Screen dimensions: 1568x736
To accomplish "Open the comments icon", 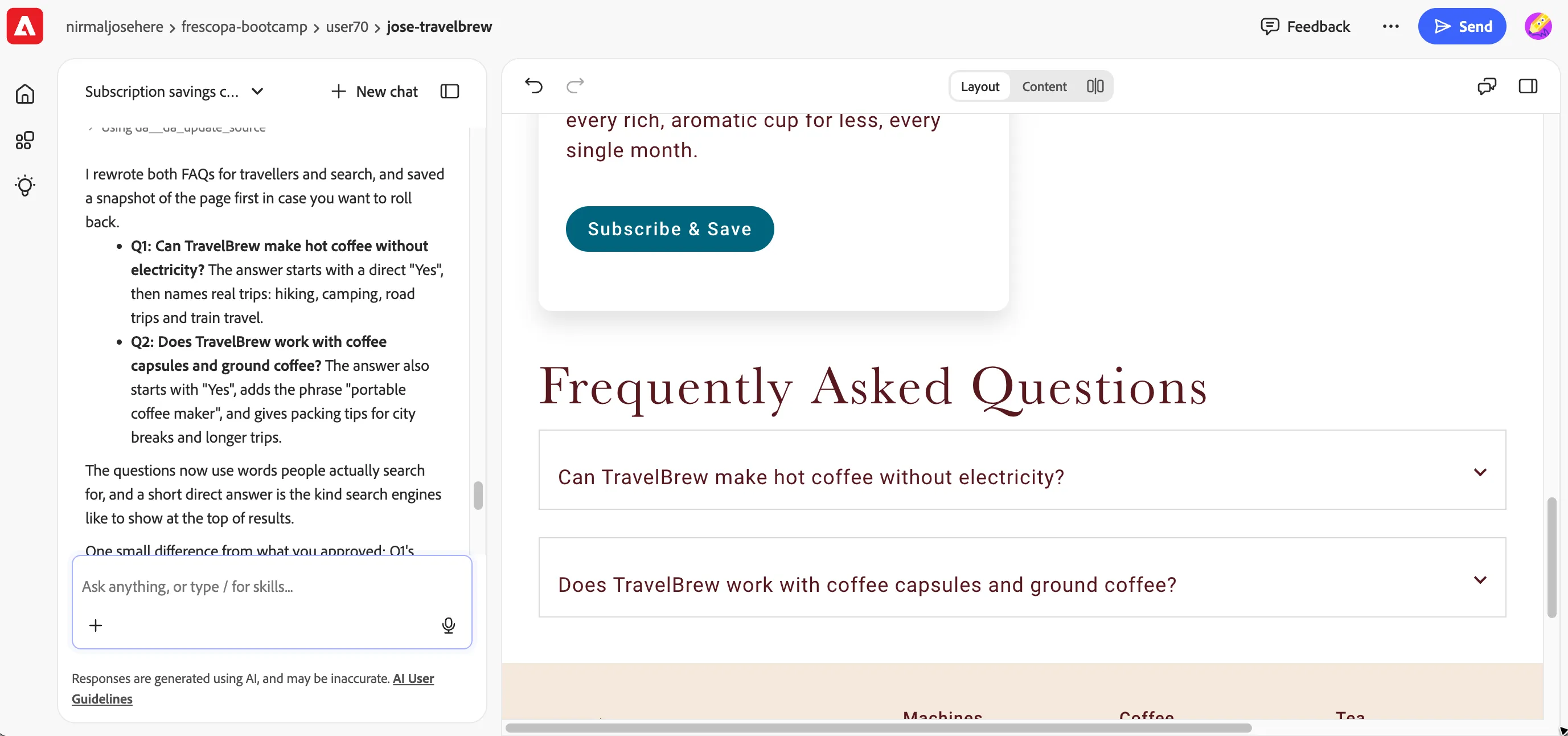I will pyautogui.click(x=1487, y=86).
